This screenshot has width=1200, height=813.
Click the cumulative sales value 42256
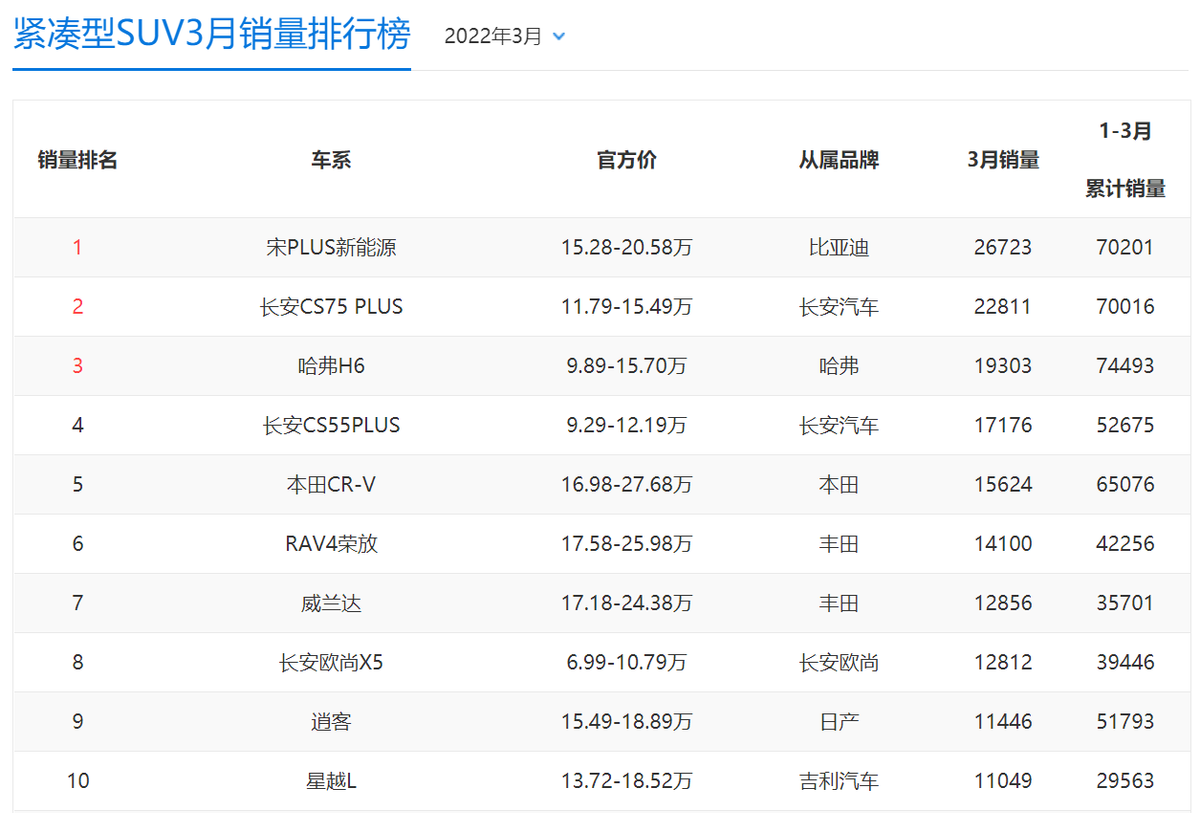[1125, 544]
